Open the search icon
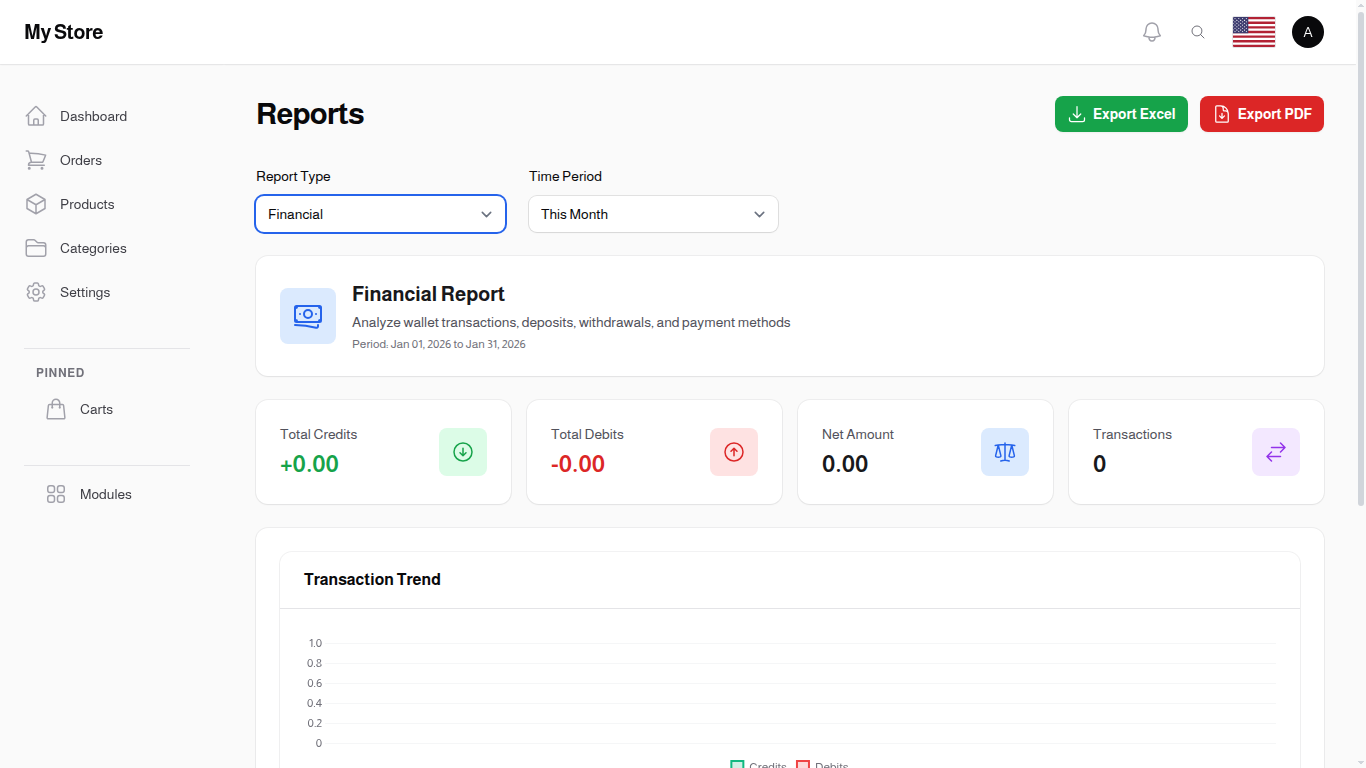The image size is (1366, 768). point(1198,31)
